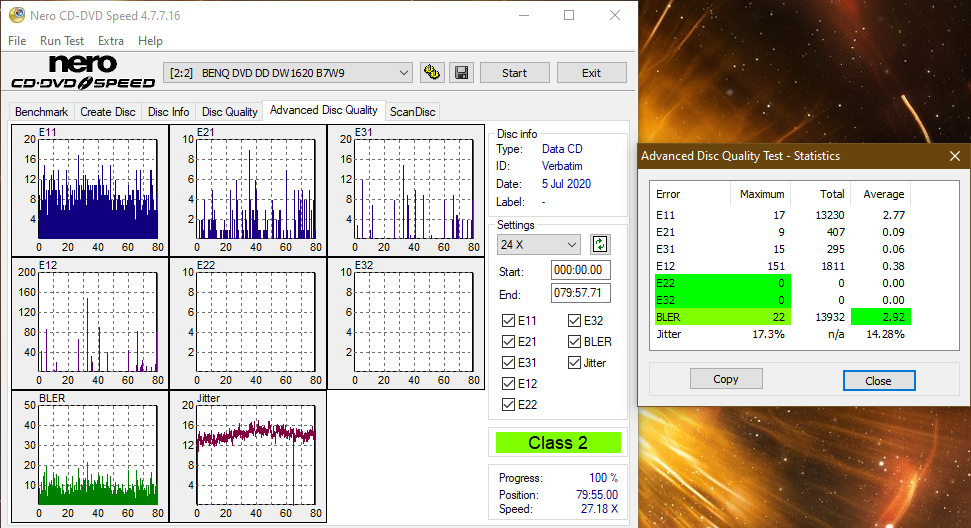Click the Jitter average value 14.28%
971x528 pixels.
tap(885, 334)
